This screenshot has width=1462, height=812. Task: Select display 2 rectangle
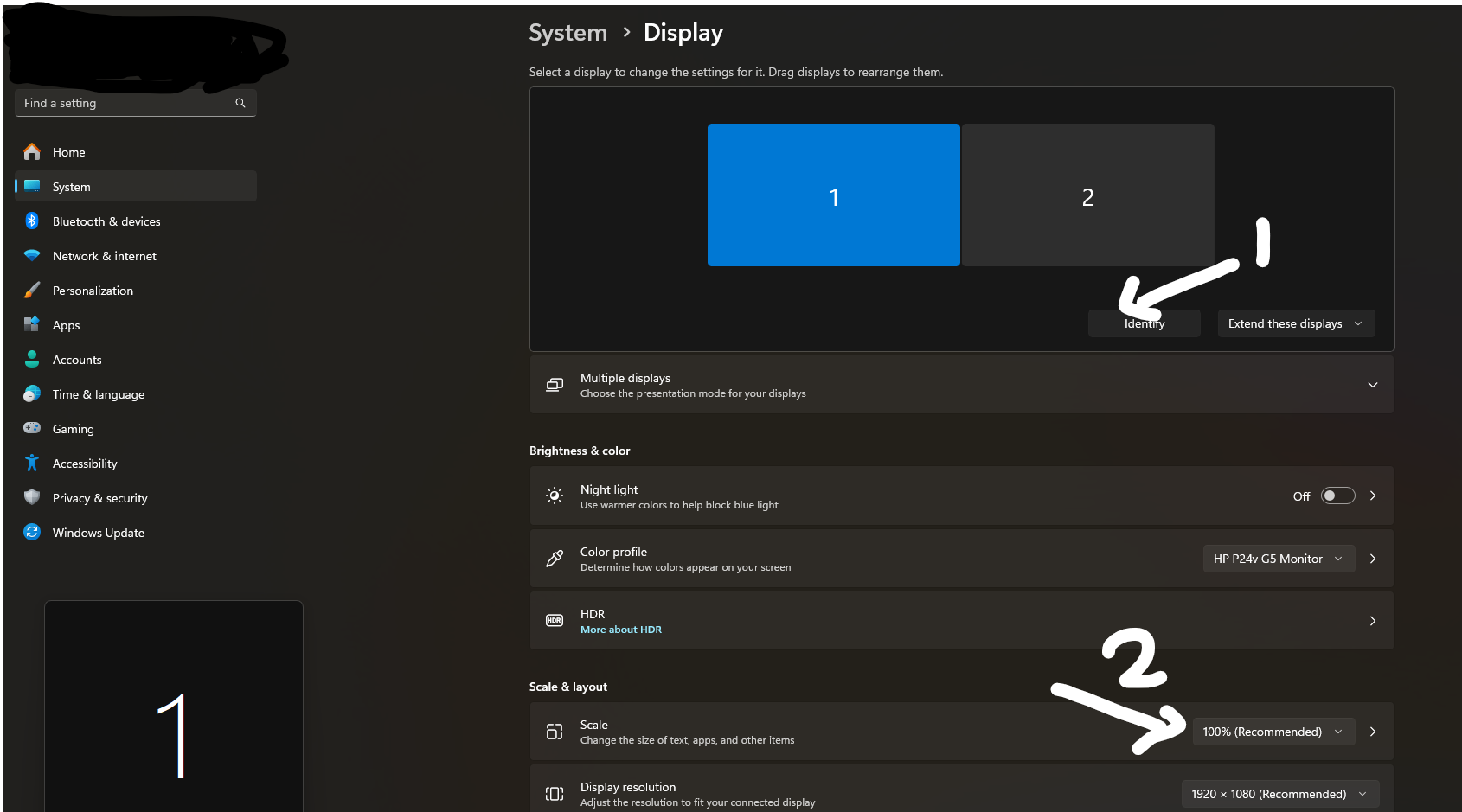click(1088, 195)
